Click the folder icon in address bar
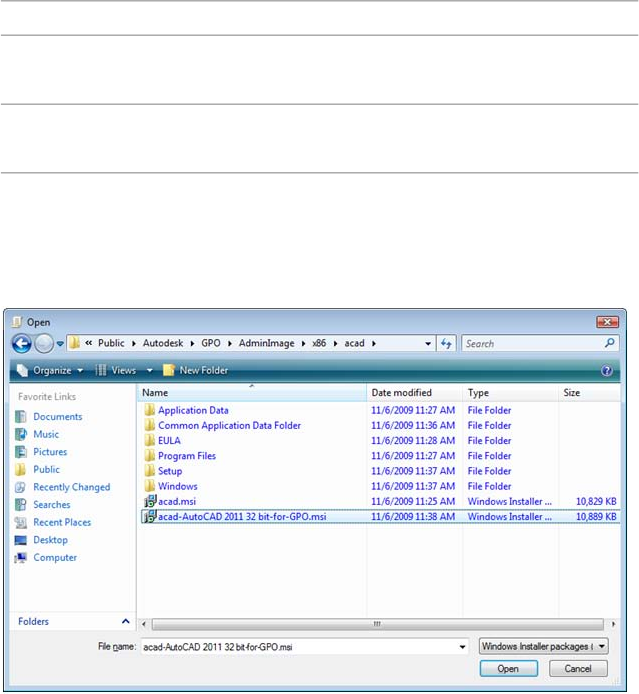This screenshot has height=694, width=639. click(x=75, y=343)
